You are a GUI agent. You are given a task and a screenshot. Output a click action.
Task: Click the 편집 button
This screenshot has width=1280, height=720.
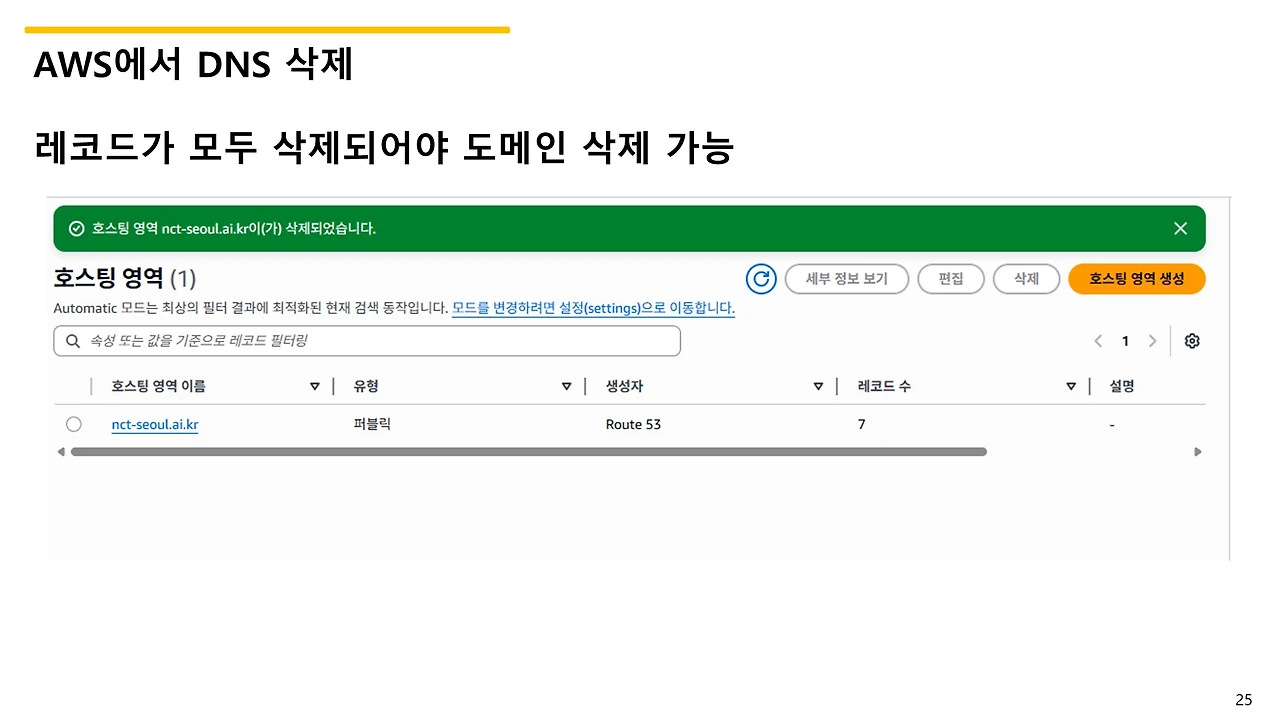pyautogui.click(x=950, y=279)
